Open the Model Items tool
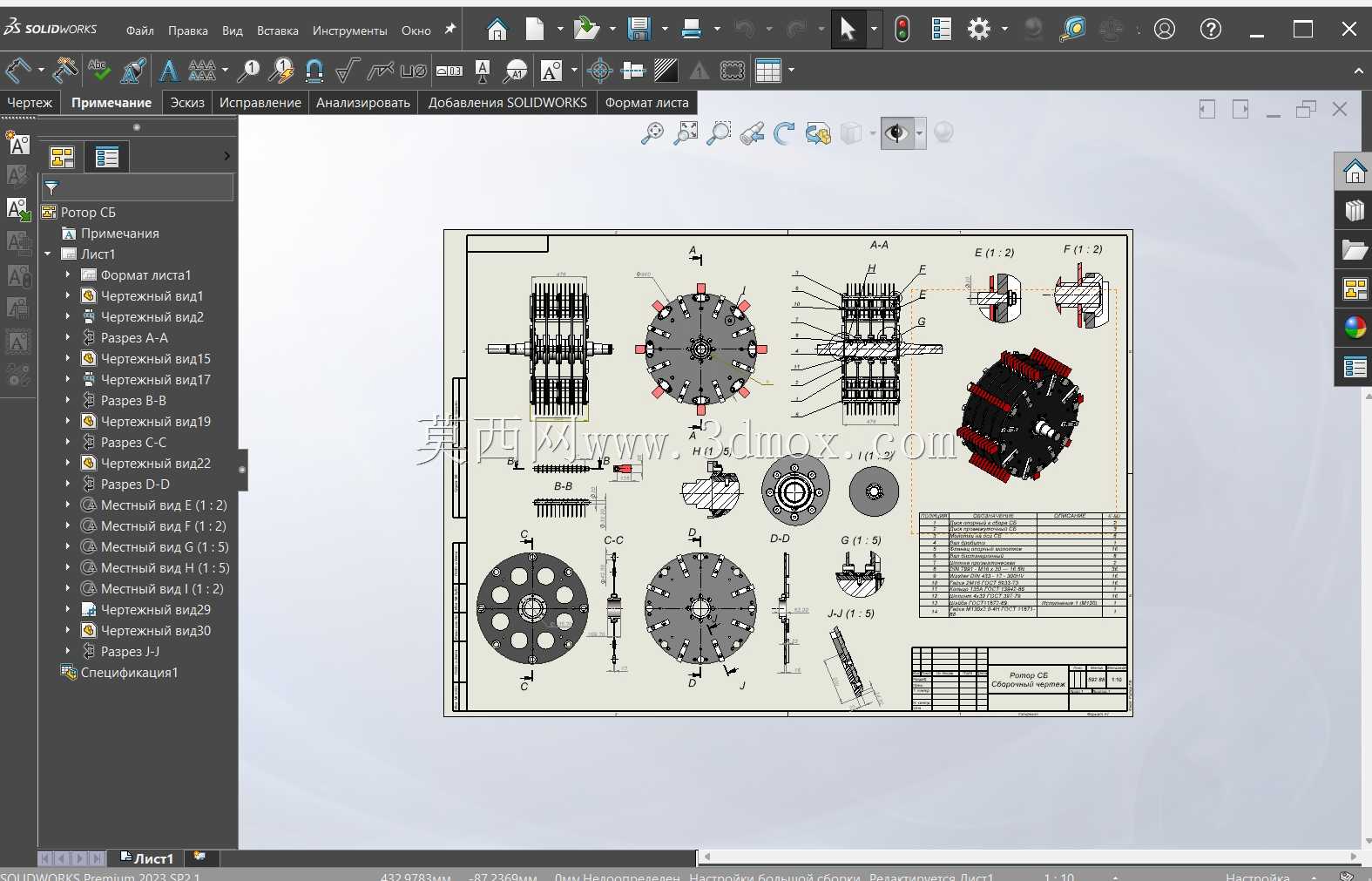 (64, 71)
